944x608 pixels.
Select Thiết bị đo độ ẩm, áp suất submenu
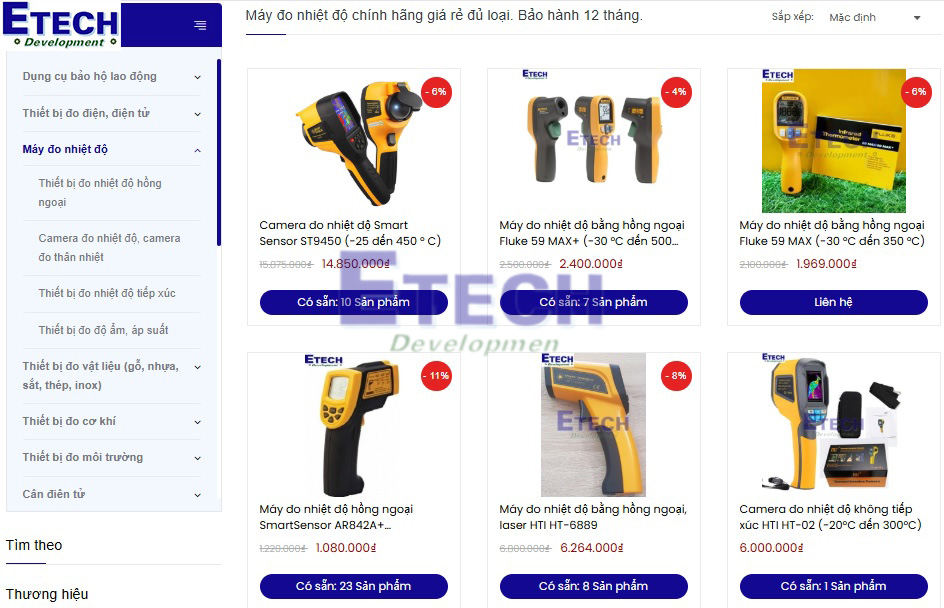pos(104,330)
